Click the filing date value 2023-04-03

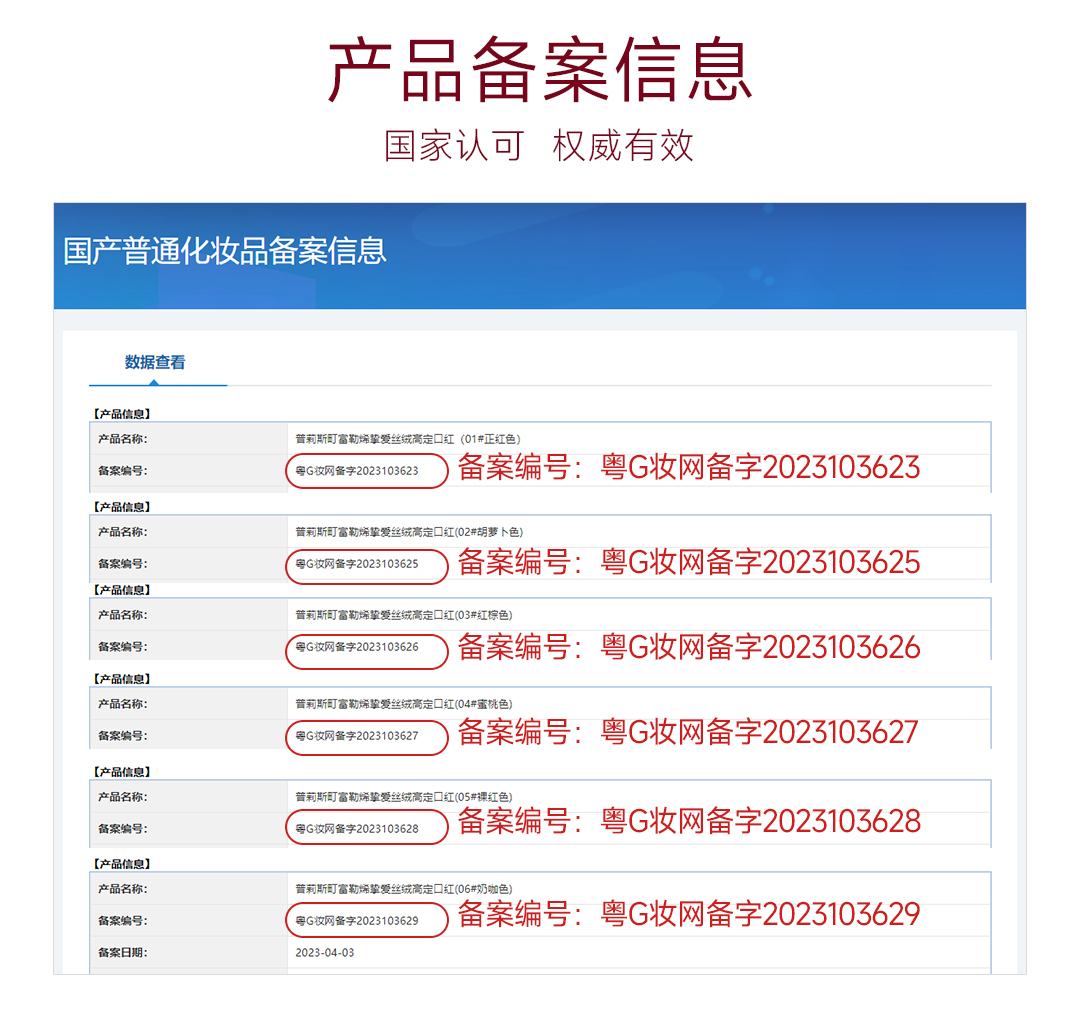click(325, 952)
